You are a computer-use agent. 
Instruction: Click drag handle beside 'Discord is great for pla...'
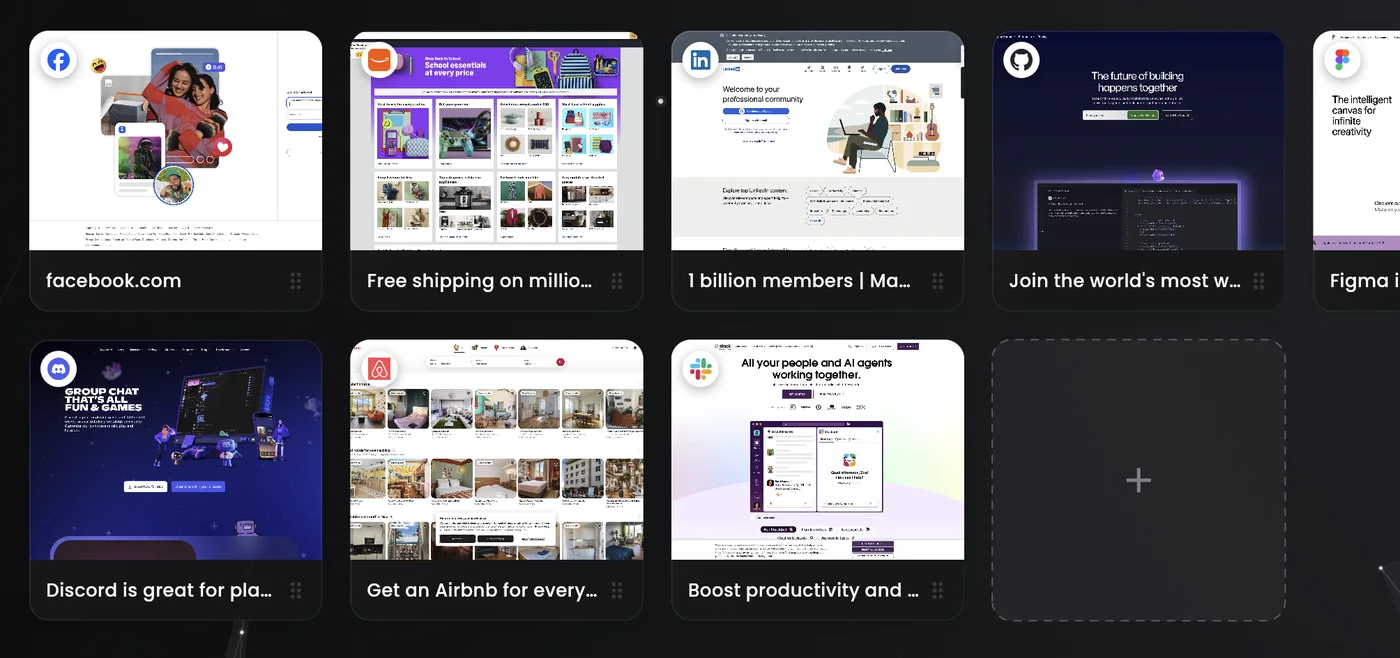296,590
